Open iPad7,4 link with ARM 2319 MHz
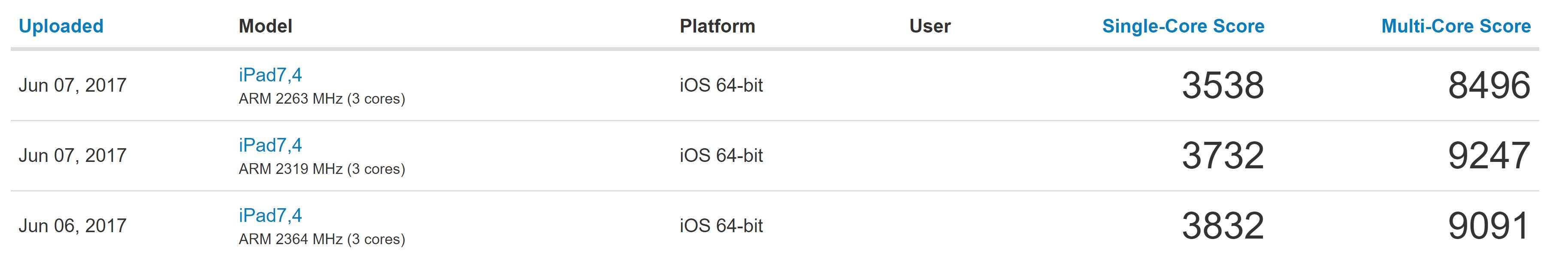This screenshot has height=266, width=1568. tap(270, 145)
